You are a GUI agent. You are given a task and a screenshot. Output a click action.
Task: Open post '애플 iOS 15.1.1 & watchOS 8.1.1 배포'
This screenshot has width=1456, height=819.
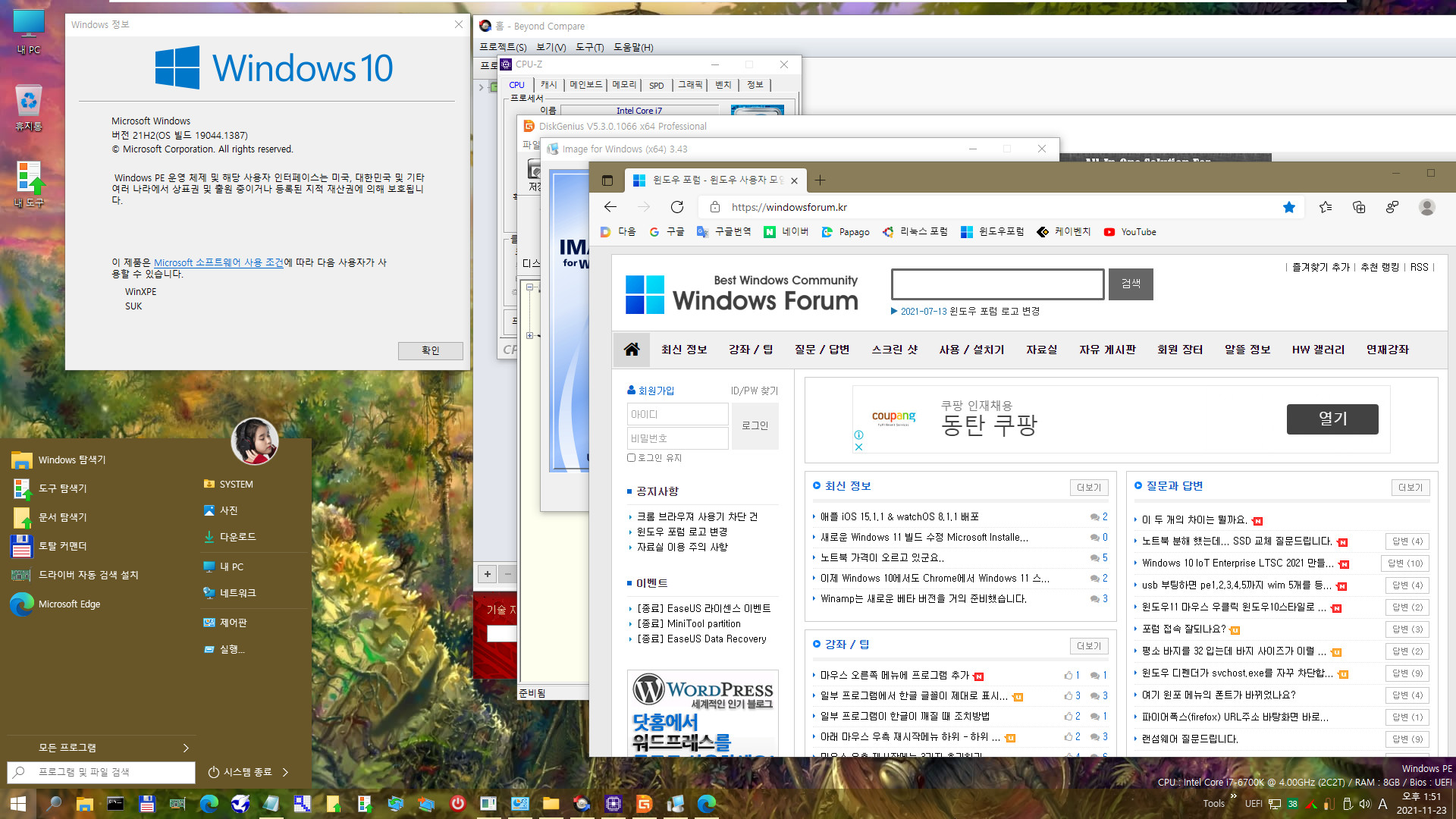tap(899, 516)
